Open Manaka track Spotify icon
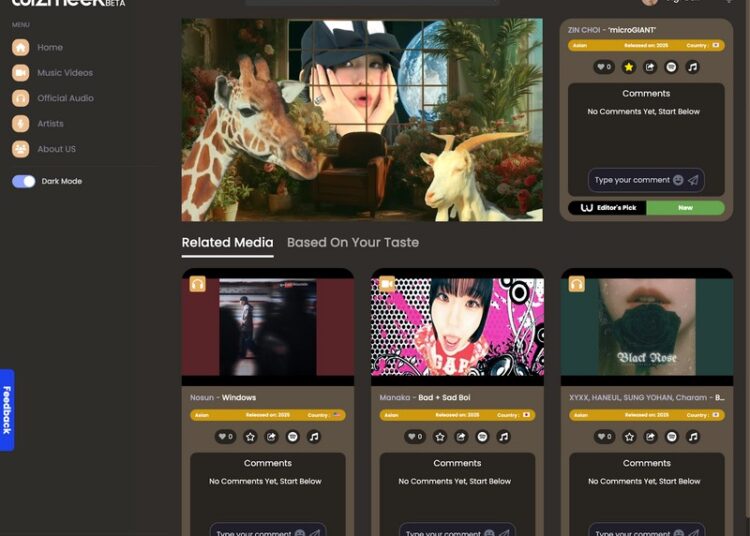The height and width of the screenshot is (536, 750). point(482,437)
